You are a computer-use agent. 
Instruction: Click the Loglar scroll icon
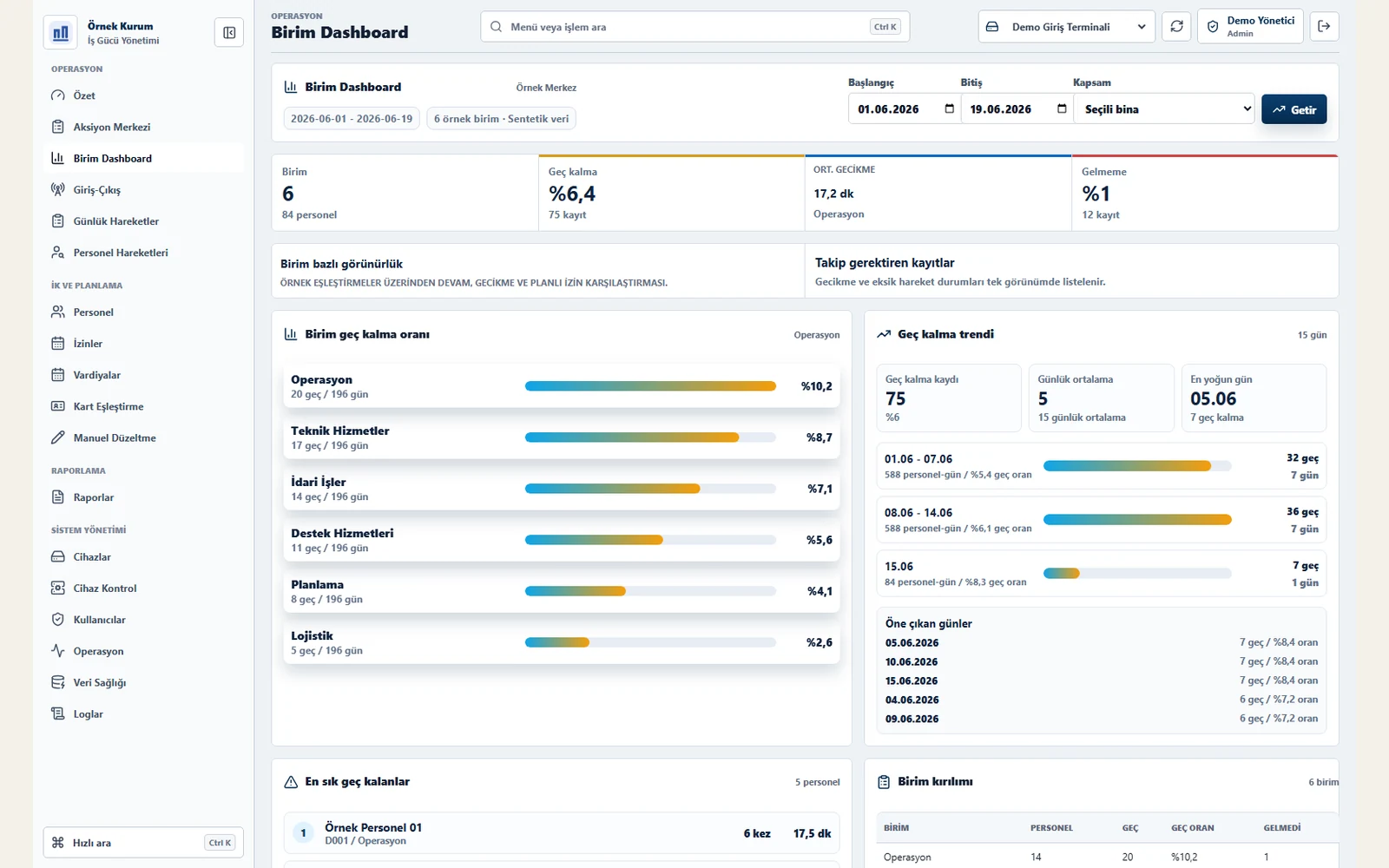(x=58, y=713)
